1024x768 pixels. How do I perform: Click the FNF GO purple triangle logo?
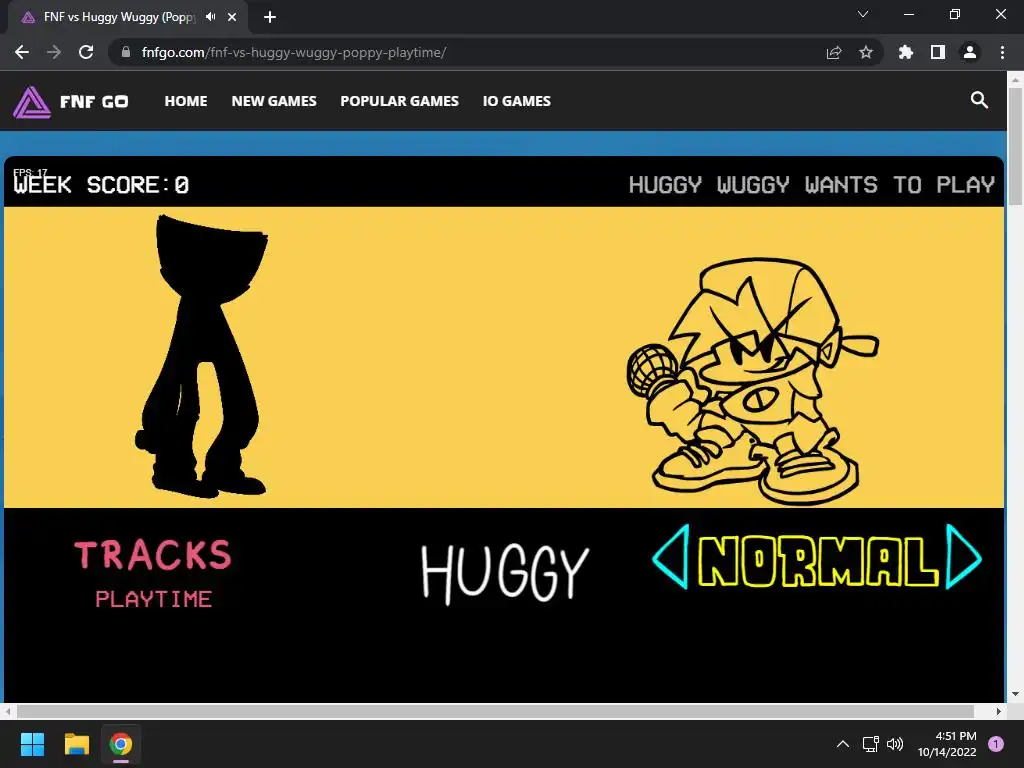pos(31,102)
